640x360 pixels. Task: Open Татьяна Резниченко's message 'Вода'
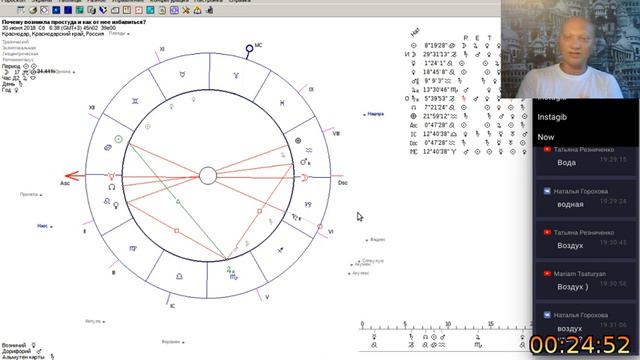(x=586, y=160)
